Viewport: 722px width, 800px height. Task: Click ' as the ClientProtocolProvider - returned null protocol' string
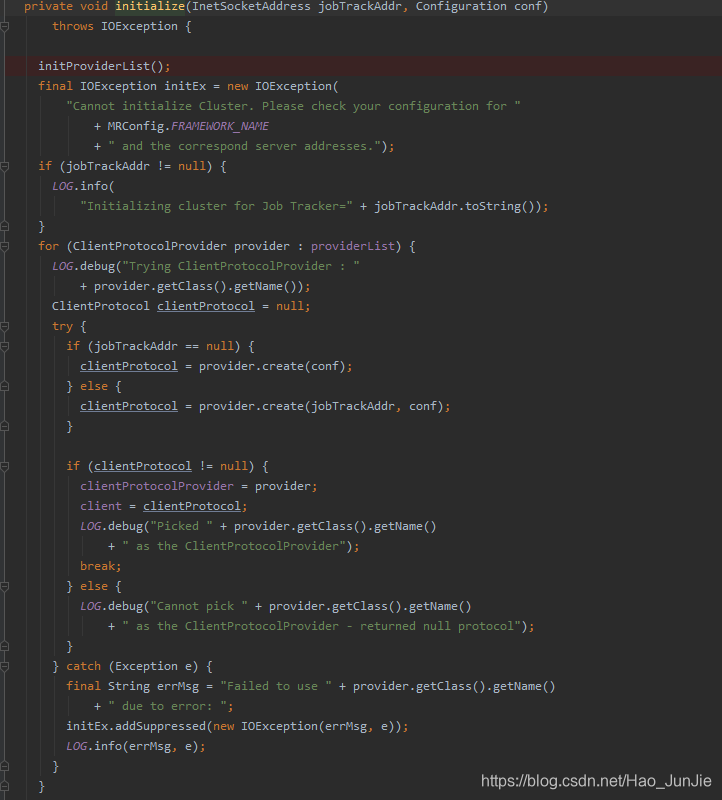(321, 626)
